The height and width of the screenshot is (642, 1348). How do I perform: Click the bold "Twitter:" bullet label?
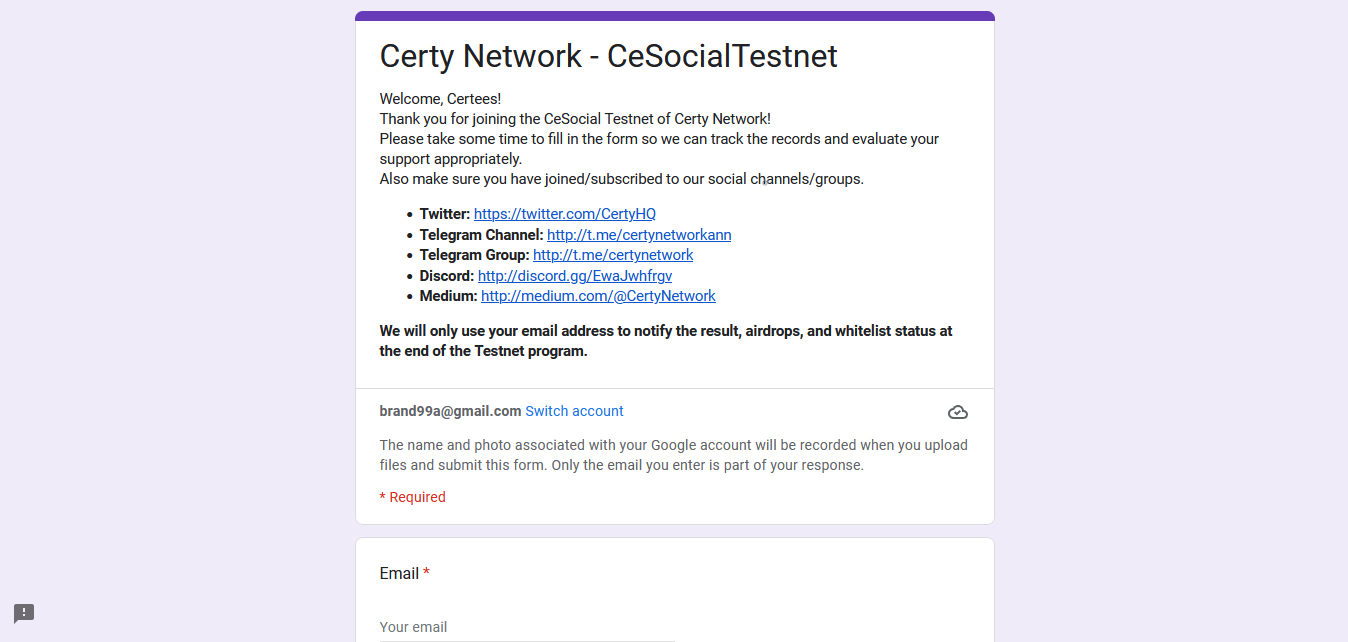[x=444, y=214]
